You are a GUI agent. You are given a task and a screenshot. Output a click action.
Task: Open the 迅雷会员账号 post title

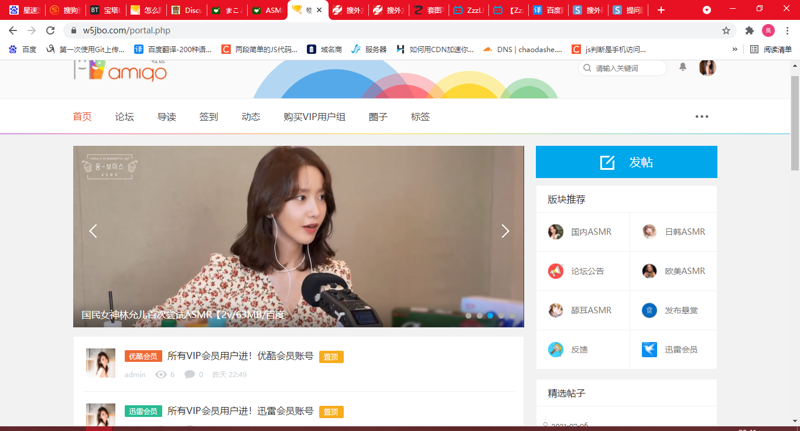coord(240,411)
